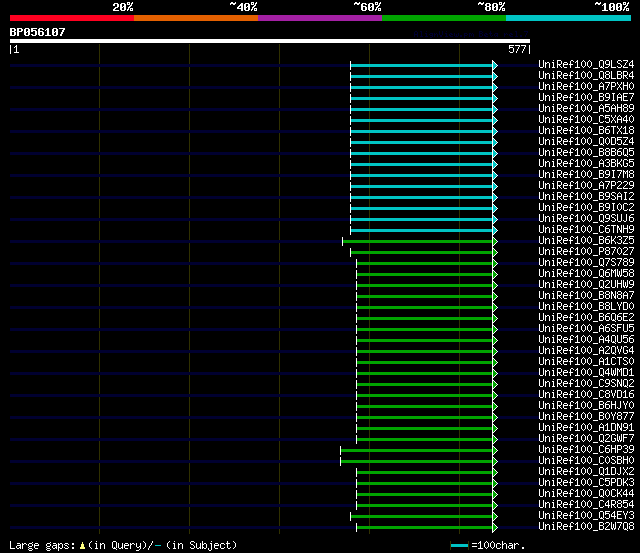Select the UniRef100_A6SFU5 label
This screenshot has height=553, width=640.
586,329
